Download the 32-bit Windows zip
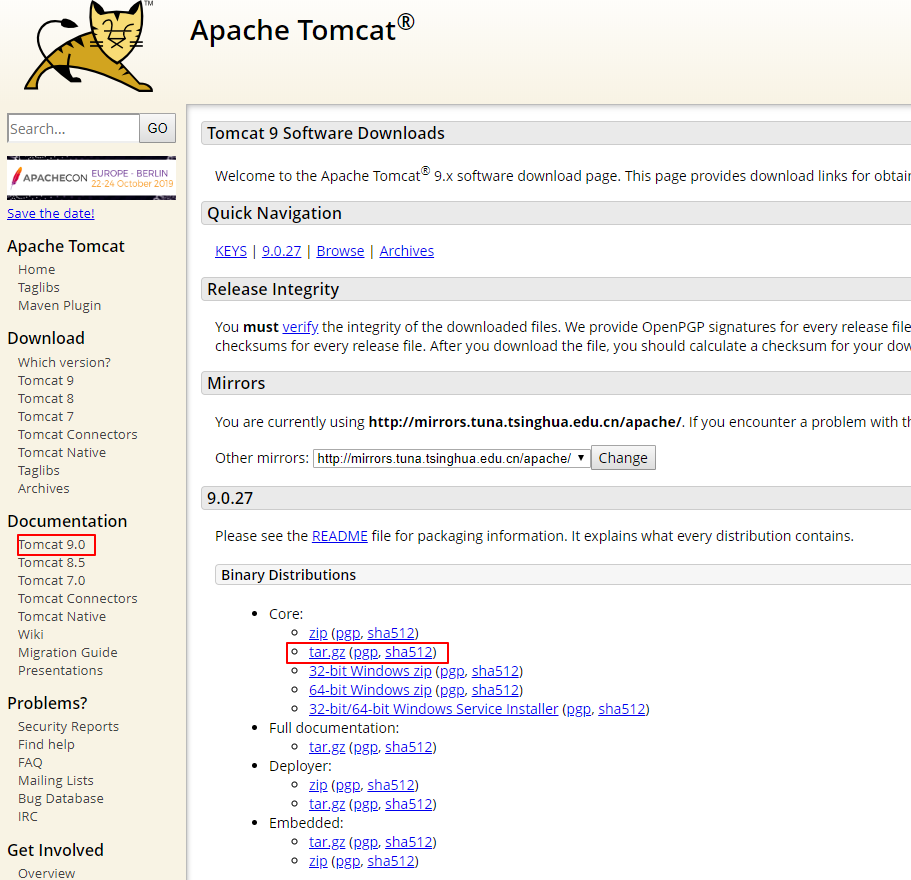This screenshot has height=880, width=911. (x=370, y=671)
